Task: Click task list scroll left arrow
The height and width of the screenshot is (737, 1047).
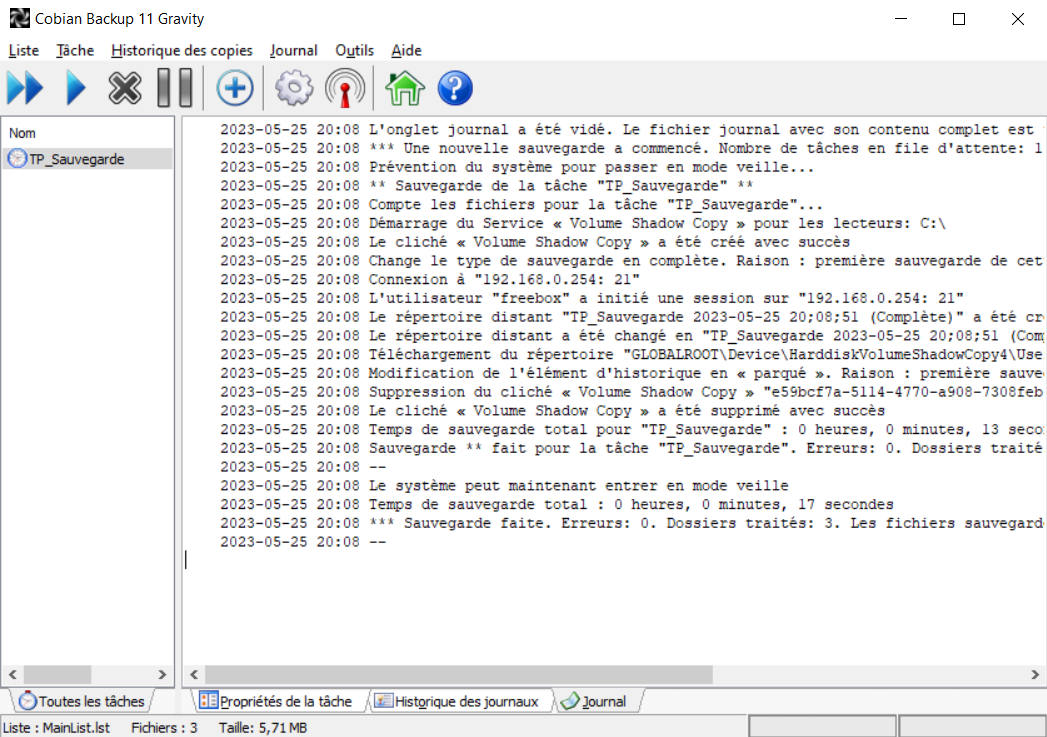Action: pyautogui.click(x=12, y=675)
